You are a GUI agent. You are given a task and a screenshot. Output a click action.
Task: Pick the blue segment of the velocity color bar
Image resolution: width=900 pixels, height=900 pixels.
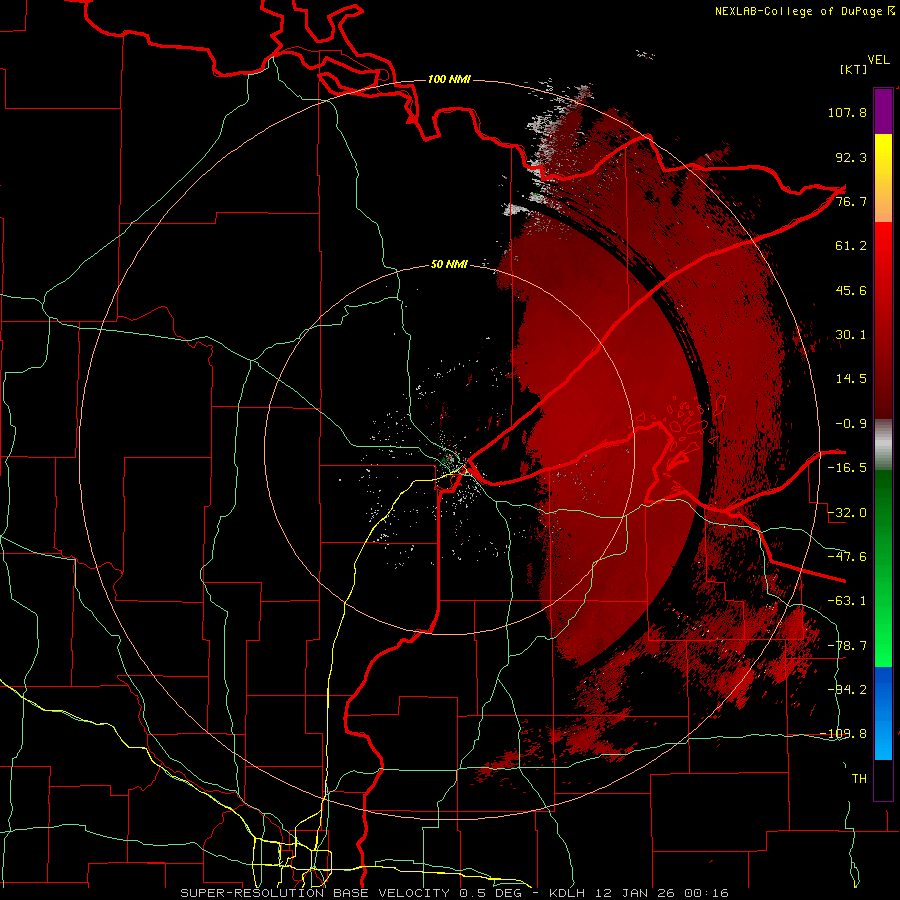click(x=883, y=713)
